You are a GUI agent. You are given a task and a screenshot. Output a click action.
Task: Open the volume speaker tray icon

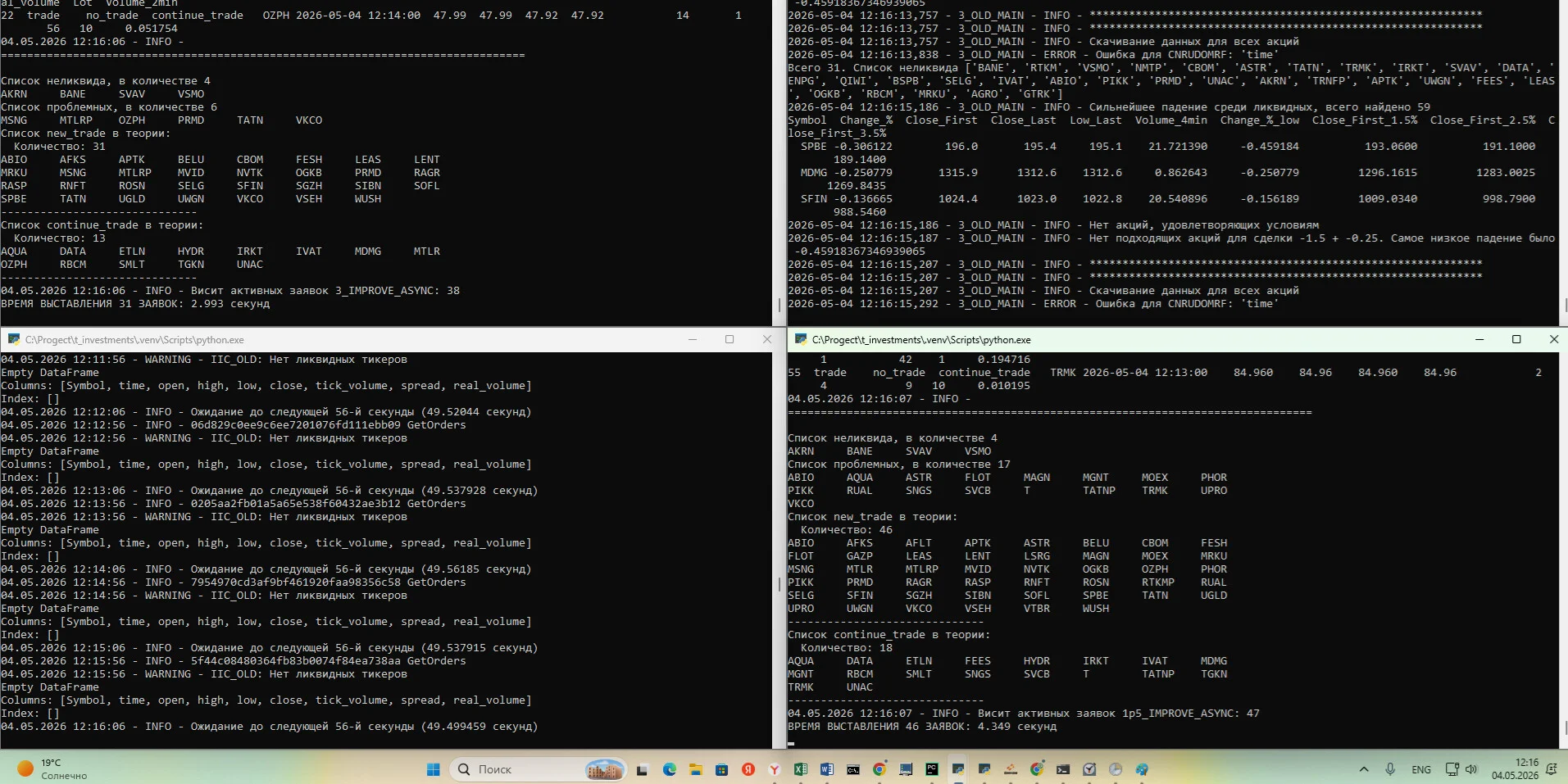pos(1471,769)
